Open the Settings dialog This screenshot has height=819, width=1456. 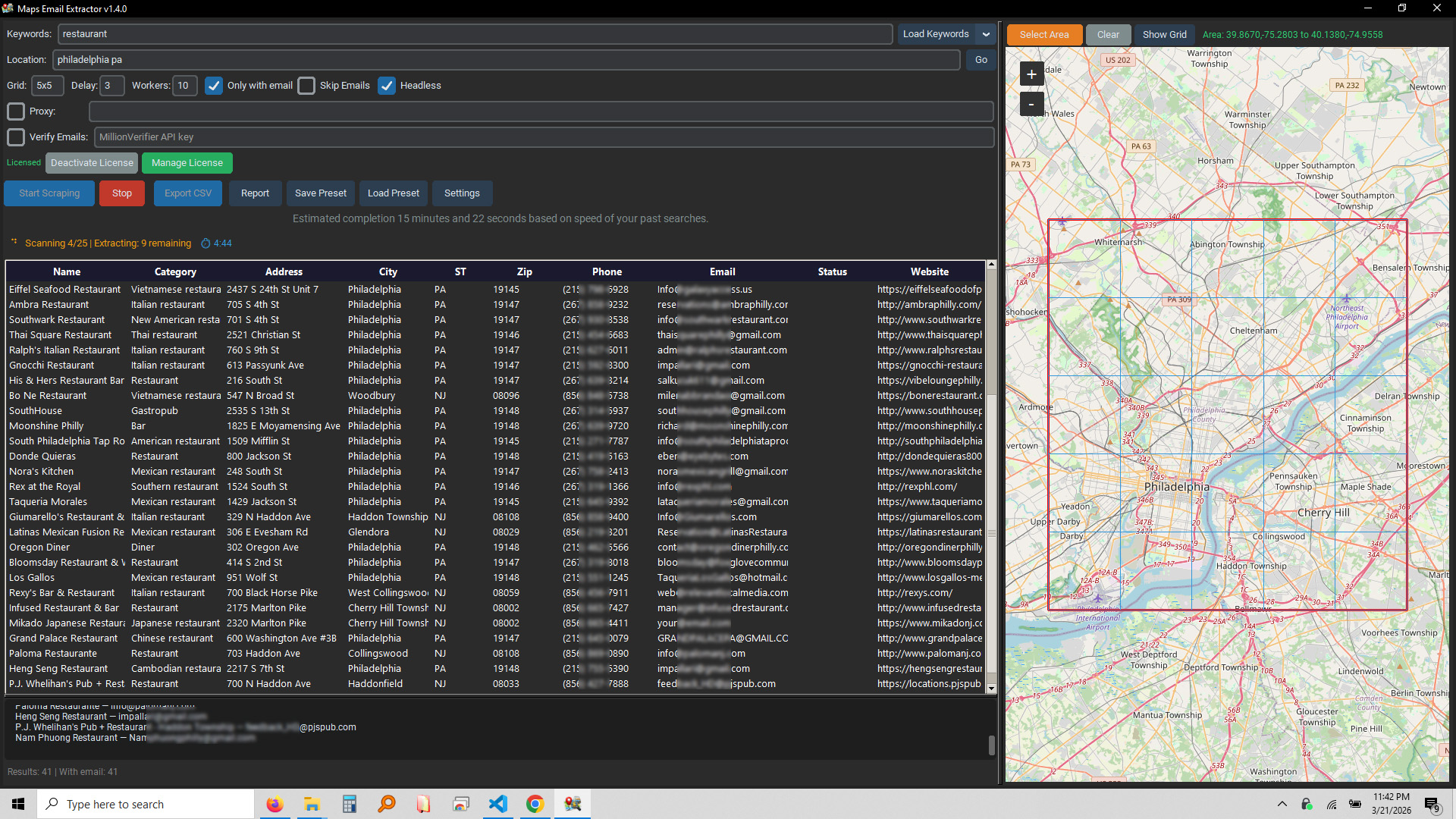pos(462,193)
